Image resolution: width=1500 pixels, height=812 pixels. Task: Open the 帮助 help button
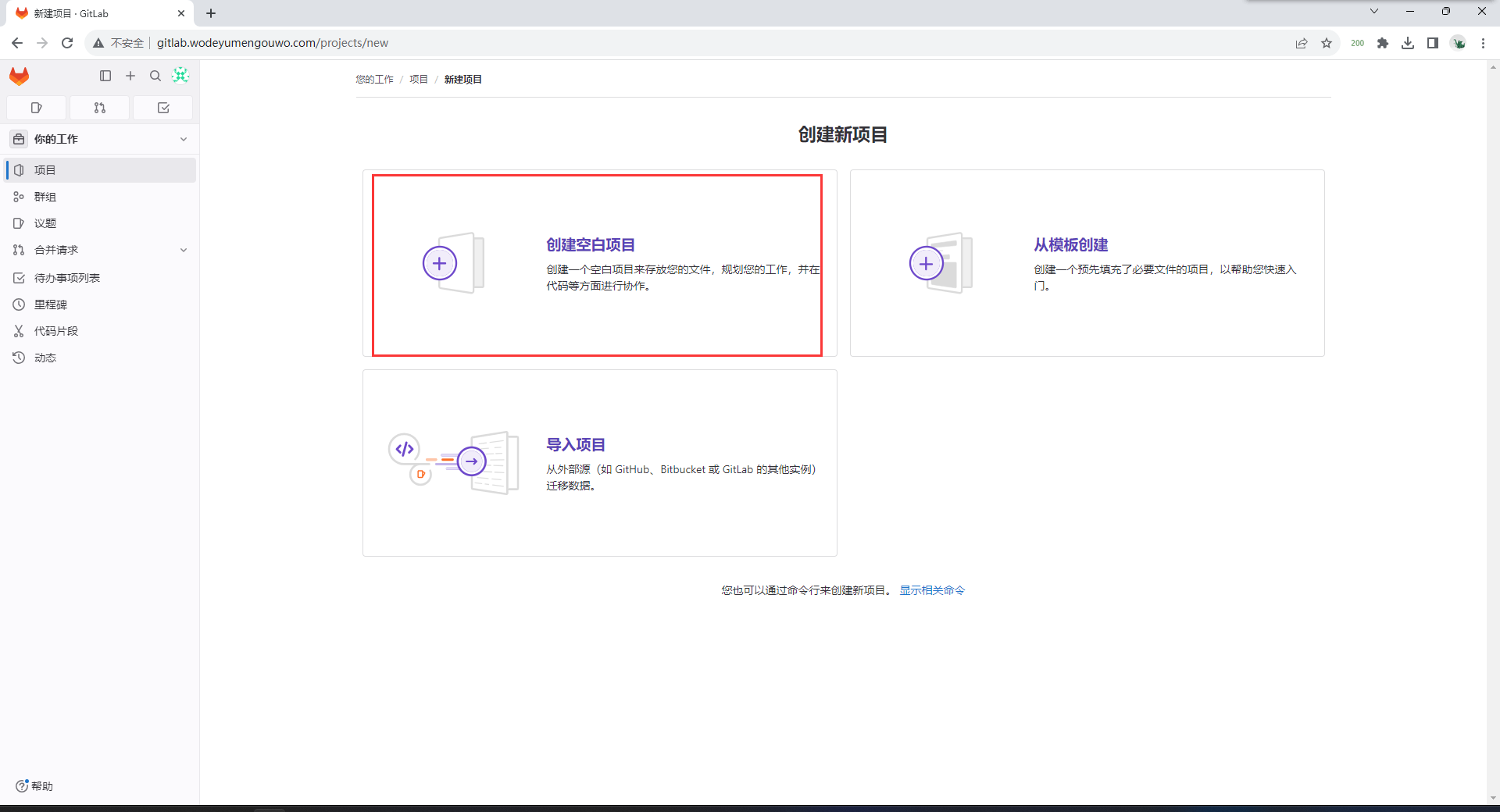pos(34,786)
